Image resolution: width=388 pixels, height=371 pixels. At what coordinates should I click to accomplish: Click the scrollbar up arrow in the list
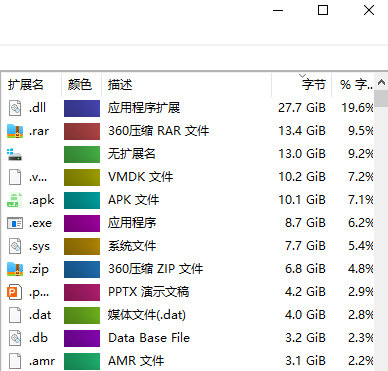381,82
